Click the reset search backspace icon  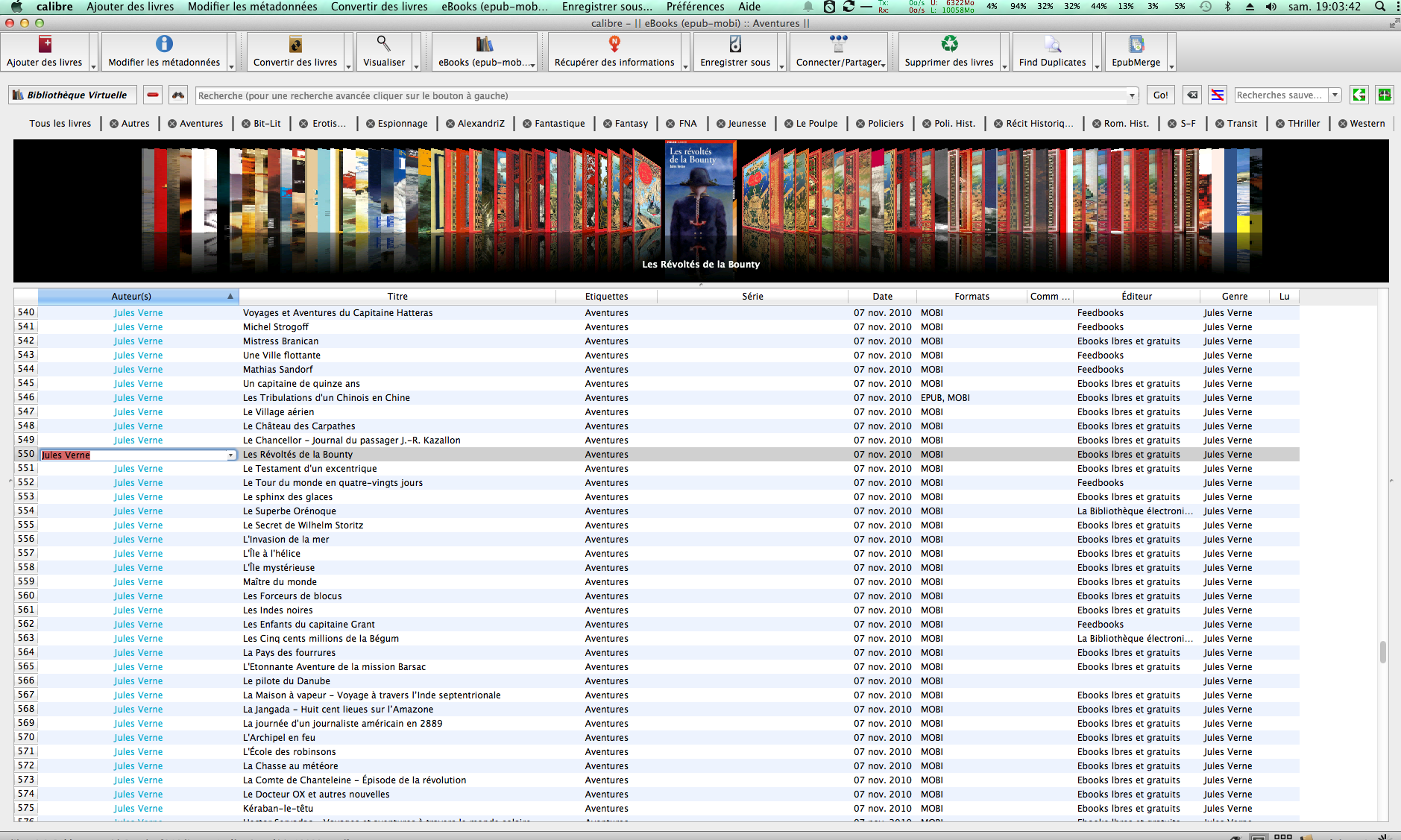(1193, 95)
